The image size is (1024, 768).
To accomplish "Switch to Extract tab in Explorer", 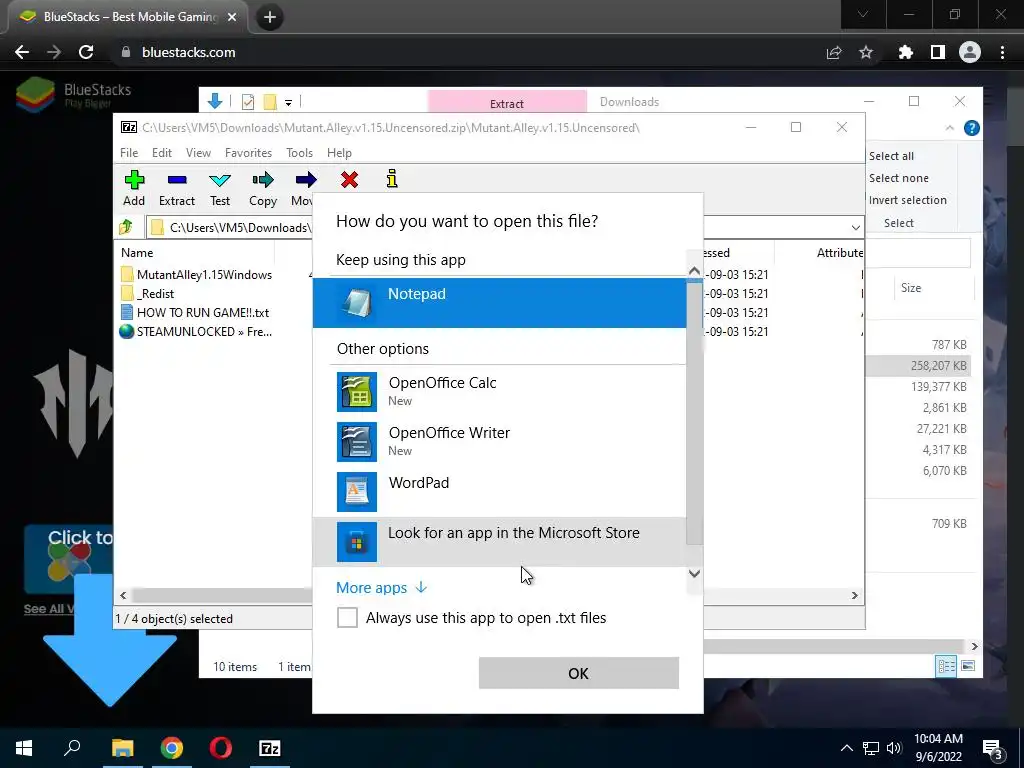I will (507, 103).
